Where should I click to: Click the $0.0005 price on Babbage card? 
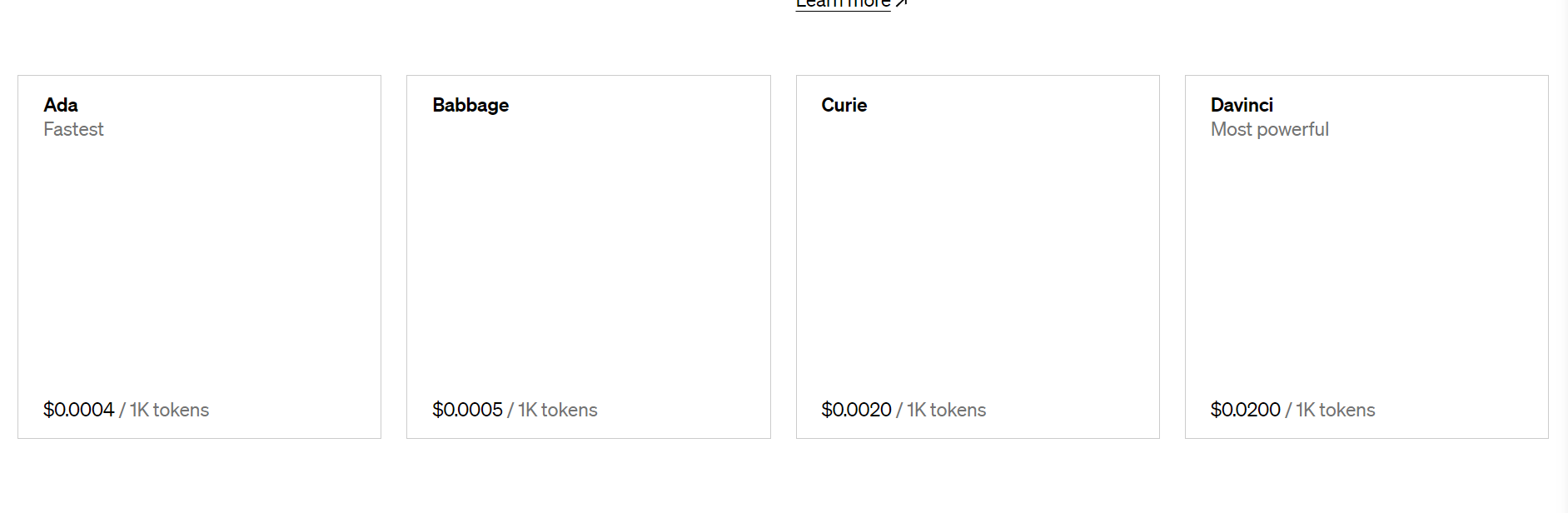coord(467,410)
